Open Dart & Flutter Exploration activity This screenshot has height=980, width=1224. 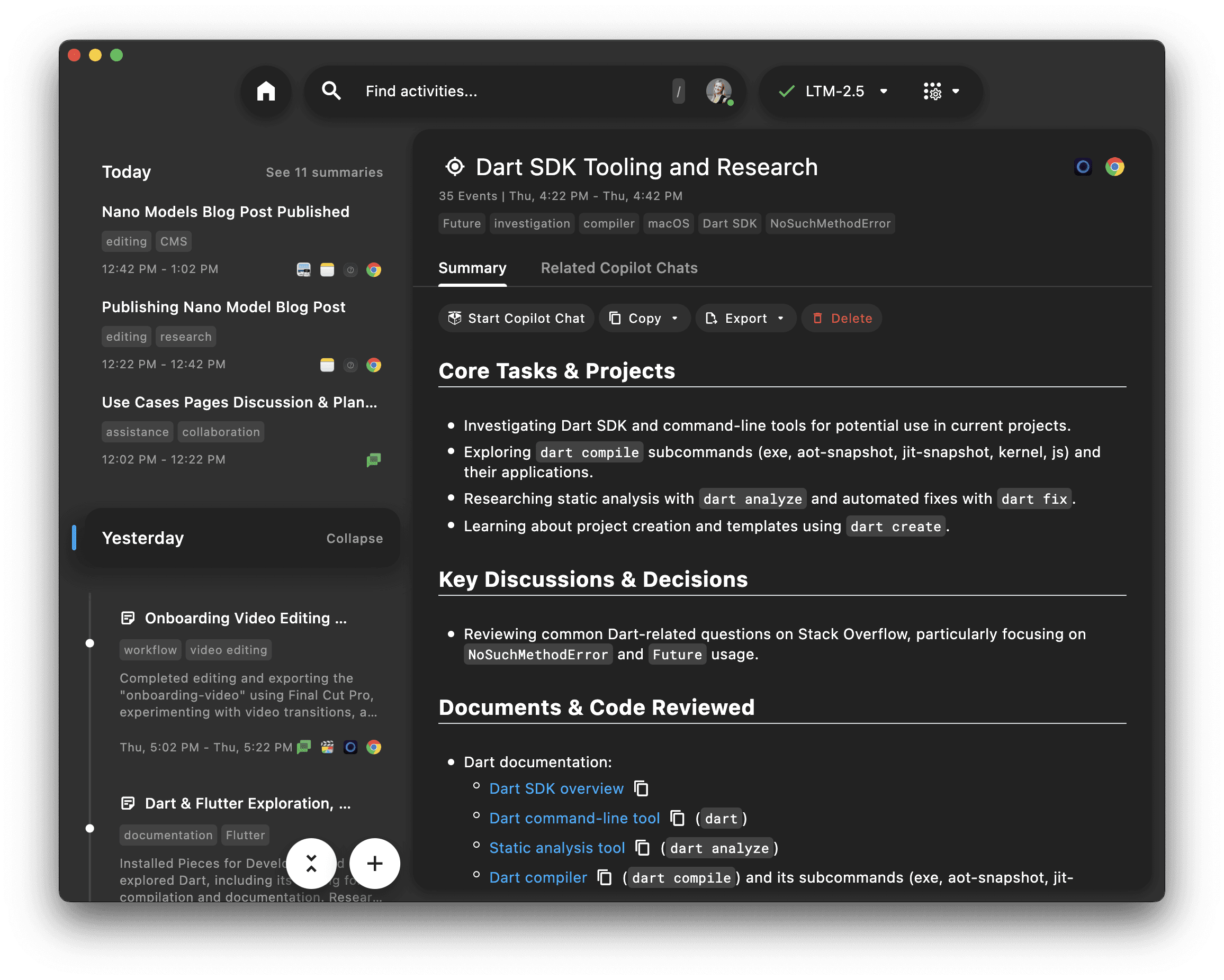coord(248,803)
